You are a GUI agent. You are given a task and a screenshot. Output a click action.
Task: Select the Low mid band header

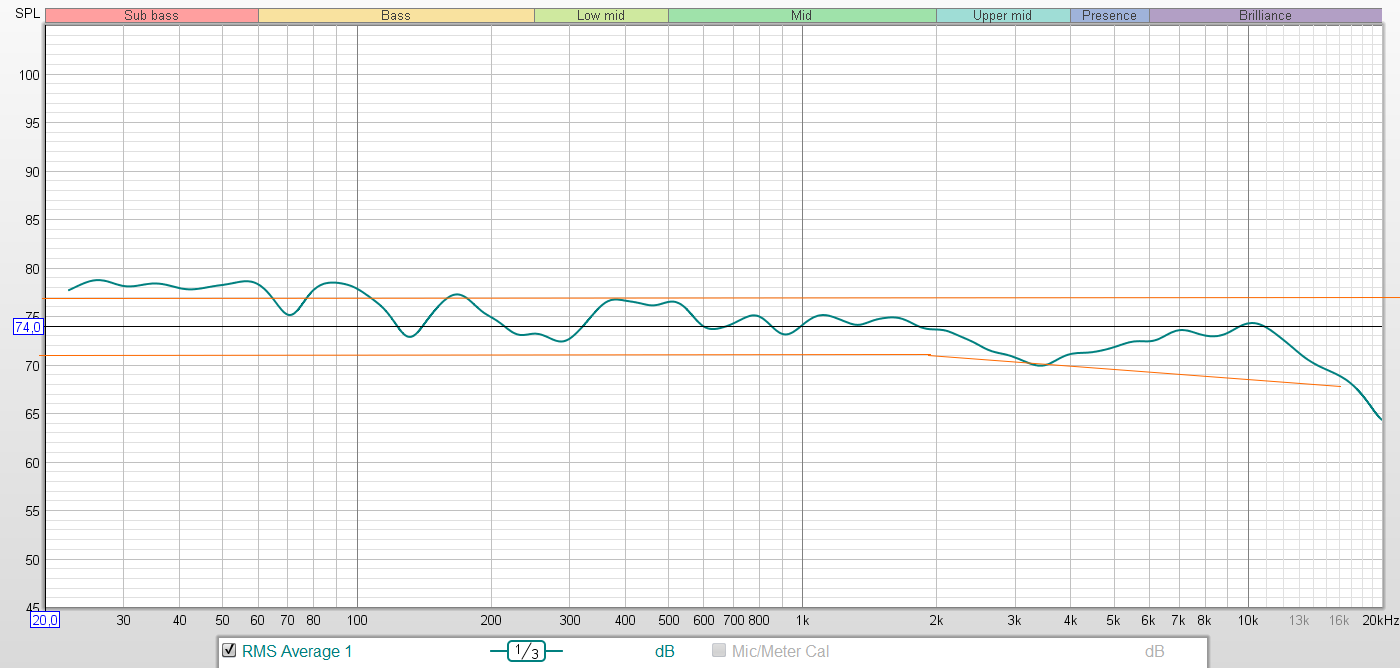601,15
